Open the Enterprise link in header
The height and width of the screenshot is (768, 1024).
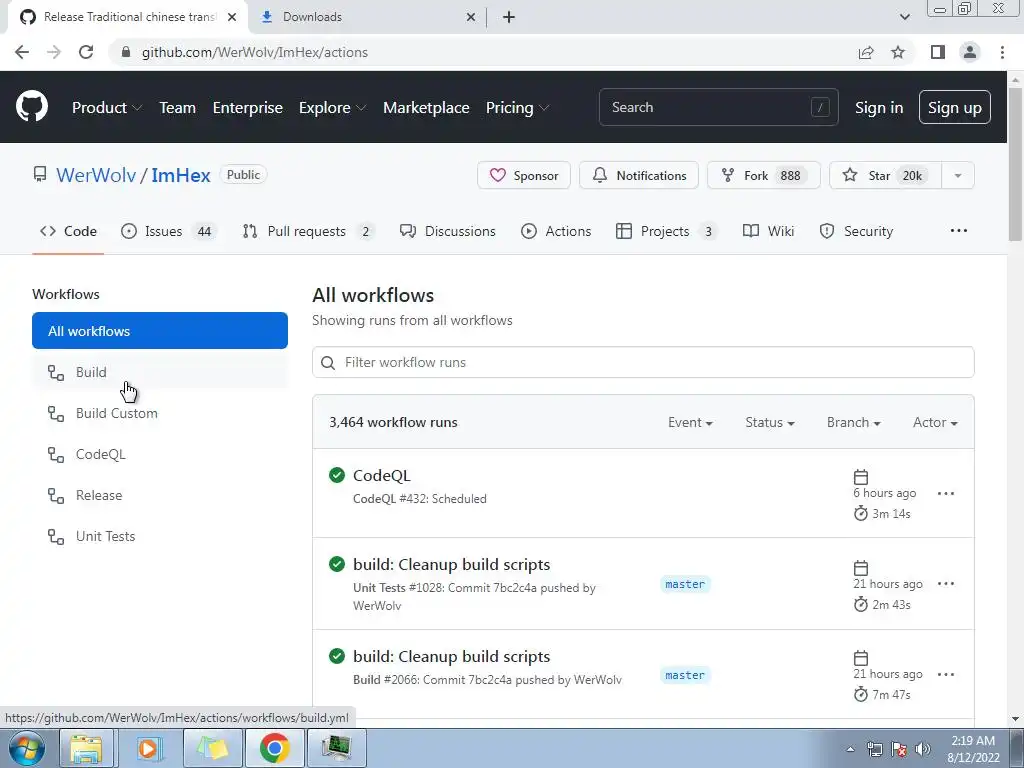pos(248,108)
